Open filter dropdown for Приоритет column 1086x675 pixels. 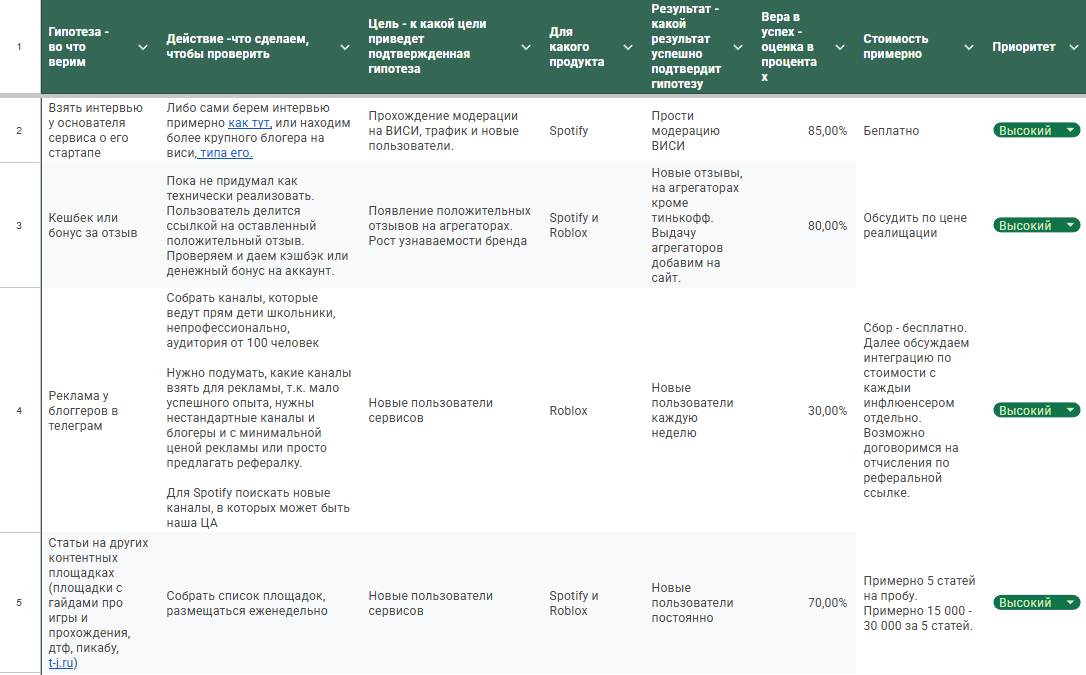pyautogui.click(x=1071, y=47)
